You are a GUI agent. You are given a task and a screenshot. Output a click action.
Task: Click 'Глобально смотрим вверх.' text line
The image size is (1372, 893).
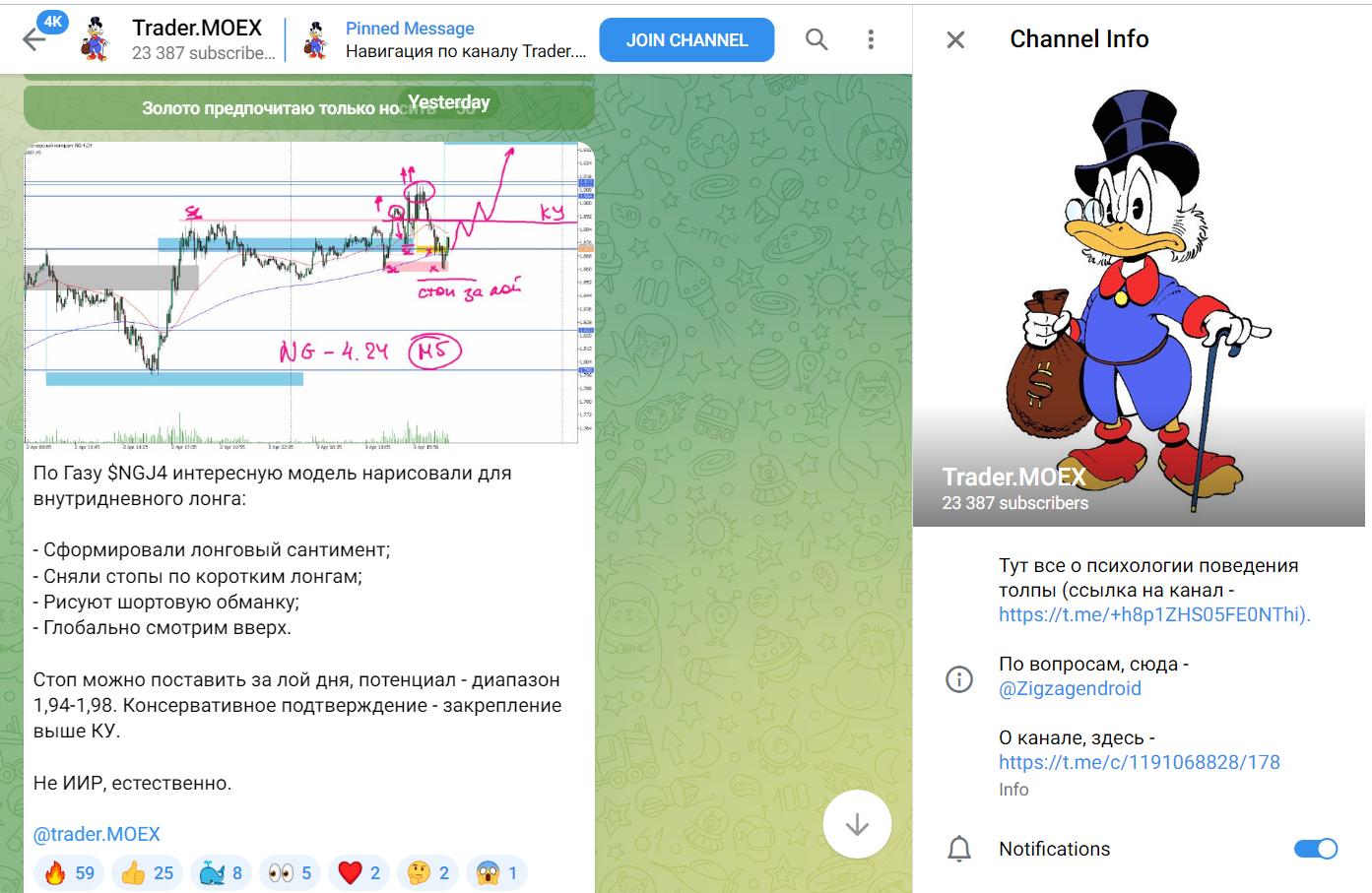pyautogui.click(x=163, y=627)
